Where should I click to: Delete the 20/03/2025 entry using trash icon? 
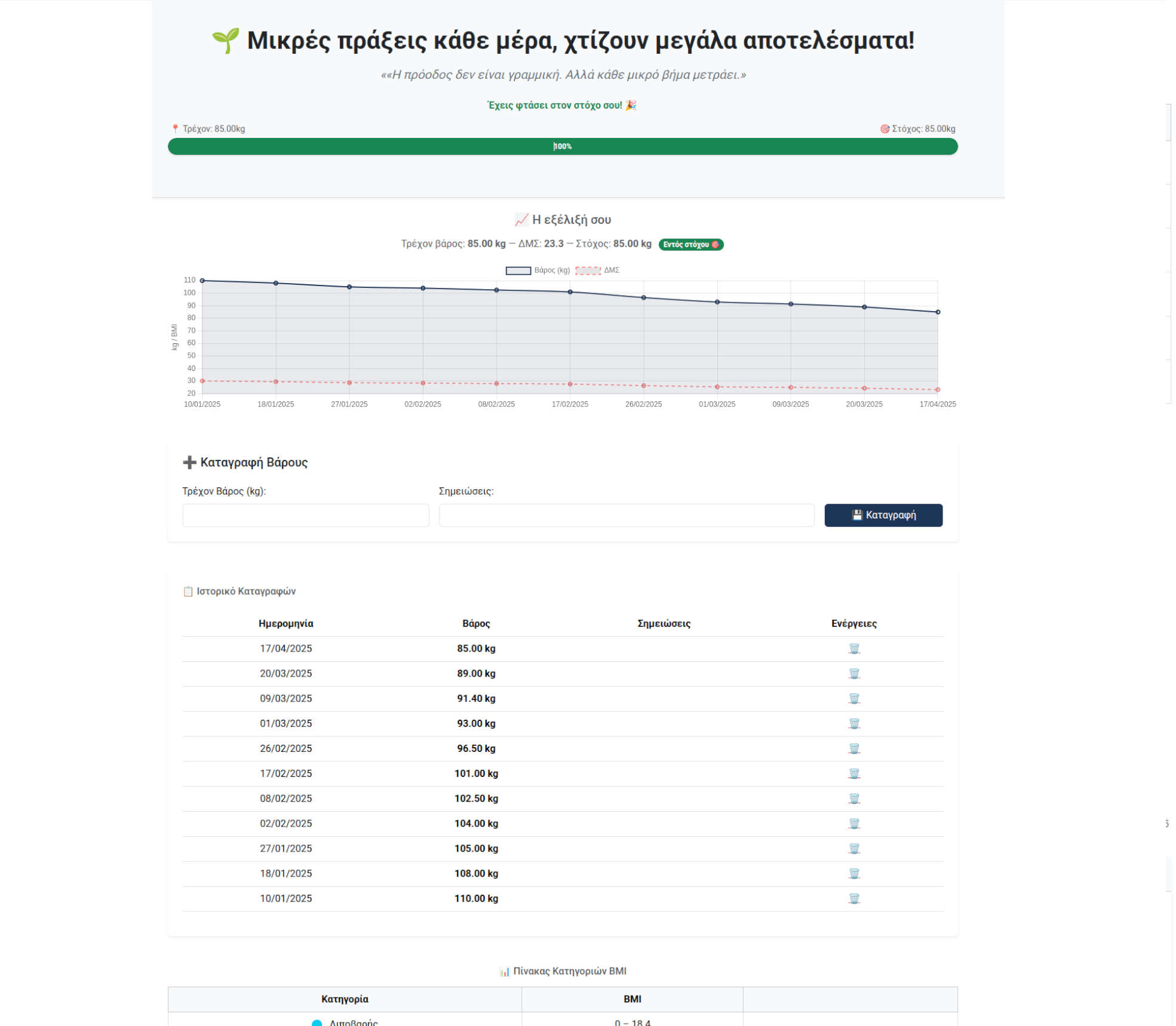(853, 673)
